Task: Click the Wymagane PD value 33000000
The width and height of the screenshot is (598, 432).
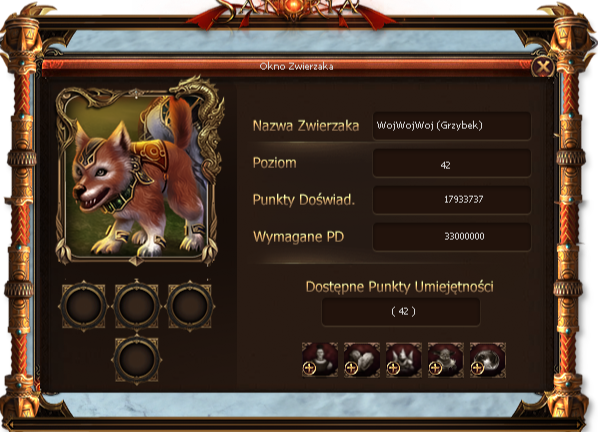Action: (x=464, y=236)
